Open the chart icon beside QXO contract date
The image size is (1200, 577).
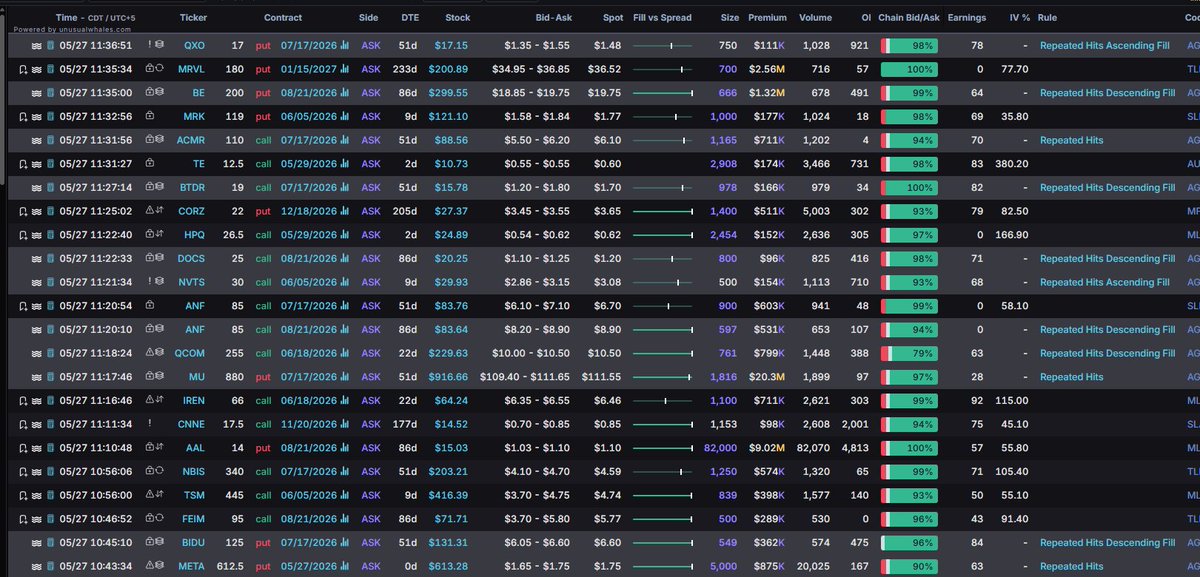(x=345, y=45)
